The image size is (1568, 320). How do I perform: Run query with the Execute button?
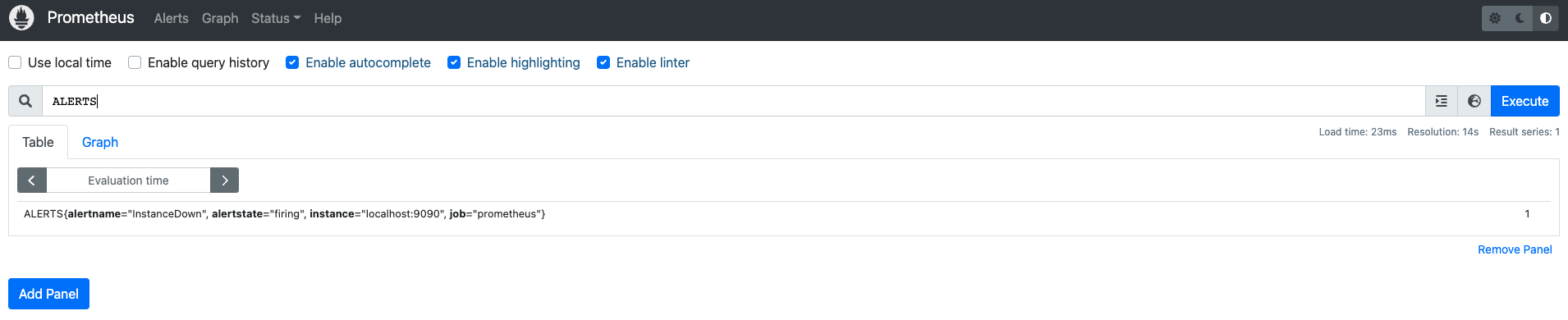[x=1524, y=101]
